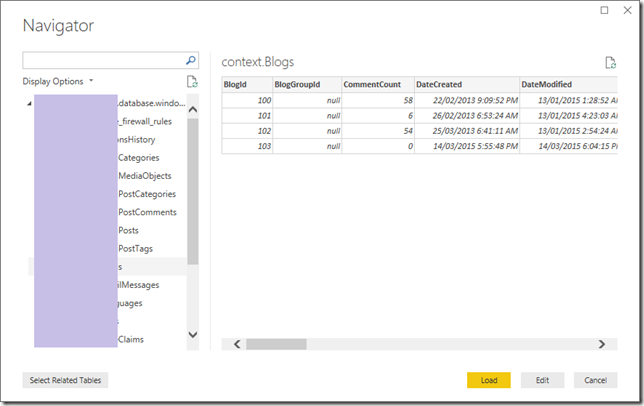644x406 pixels.
Task: Refresh the context.Blogs preview icon
Action: [x=610, y=63]
